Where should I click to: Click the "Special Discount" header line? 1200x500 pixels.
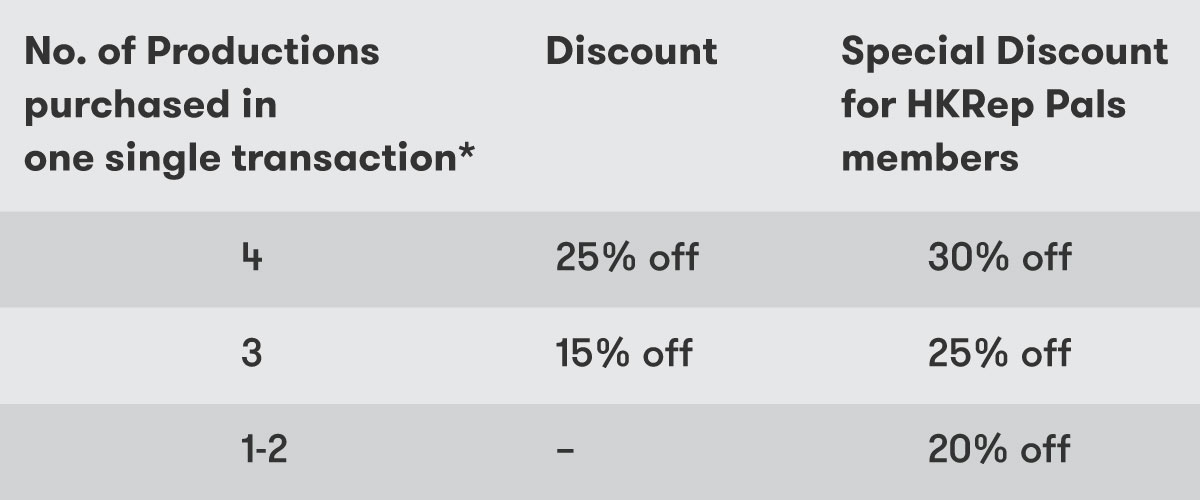[1004, 52]
